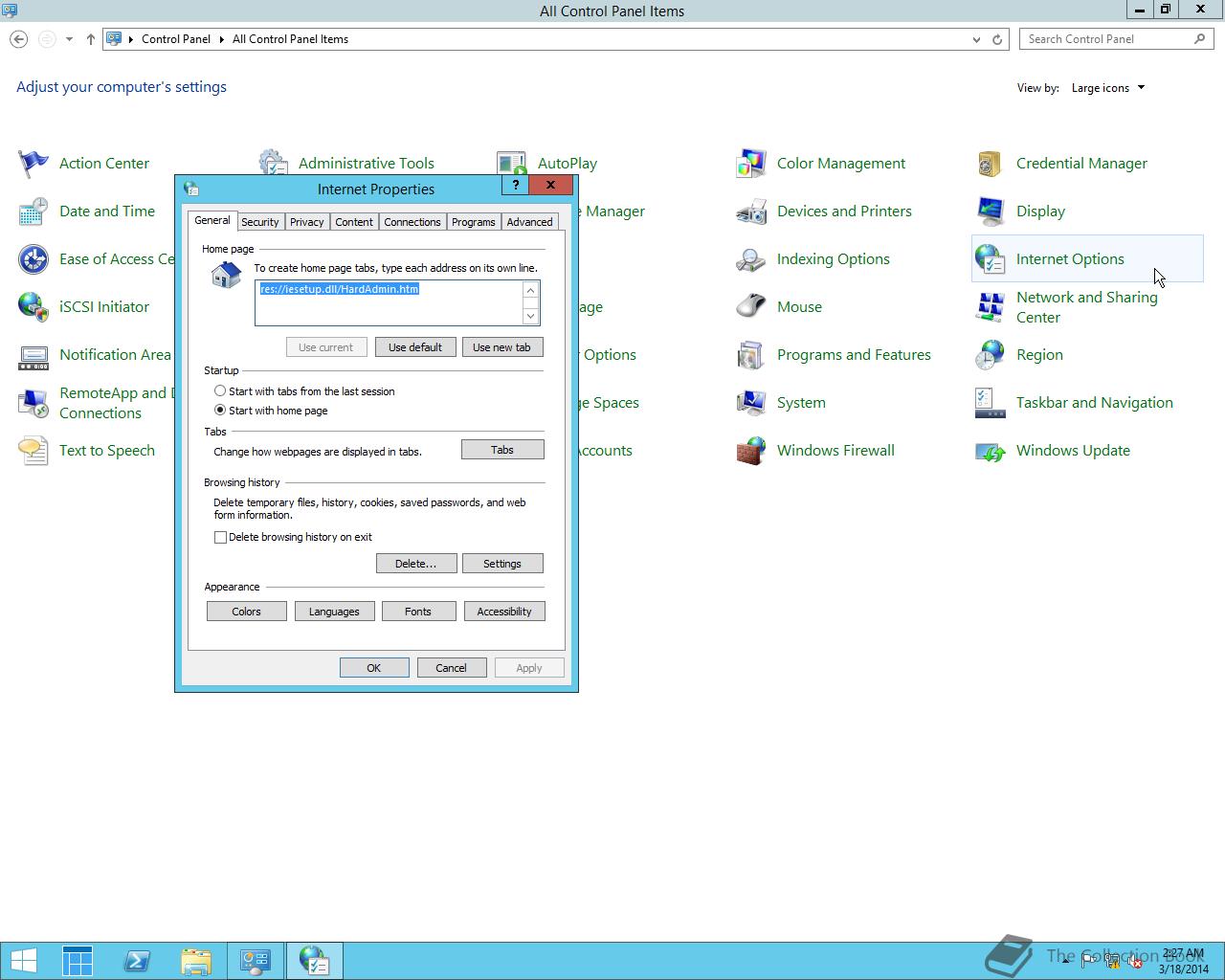The width and height of the screenshot is (1225, 980).
Task: Open the Fonts button
Action: [418, 612]
